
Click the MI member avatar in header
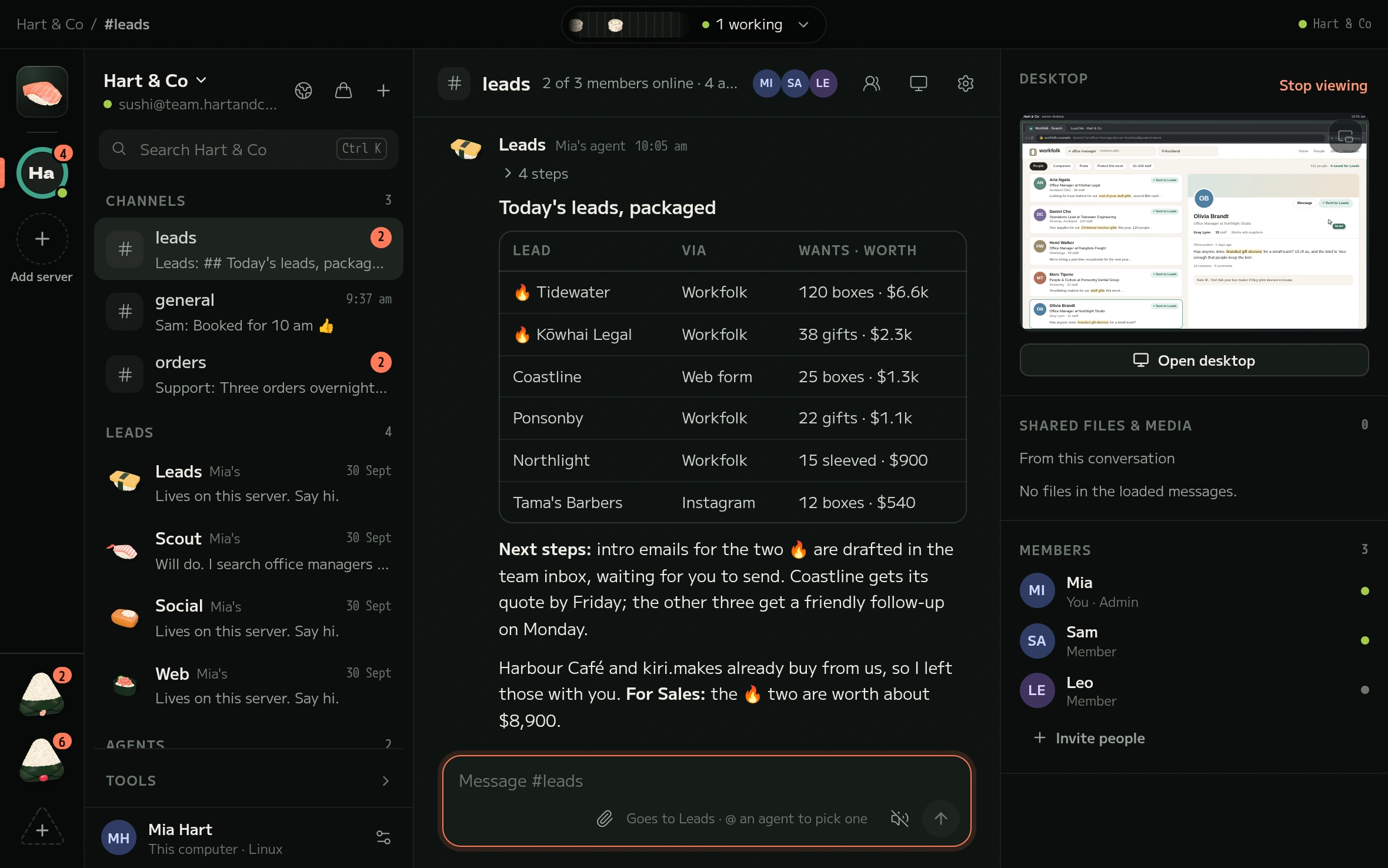coord(766,84)
